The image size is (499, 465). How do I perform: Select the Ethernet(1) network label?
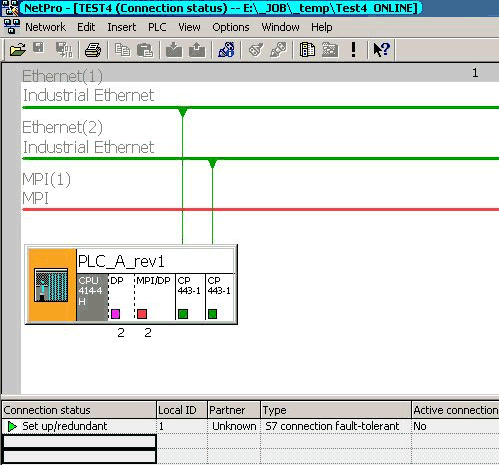62,76
